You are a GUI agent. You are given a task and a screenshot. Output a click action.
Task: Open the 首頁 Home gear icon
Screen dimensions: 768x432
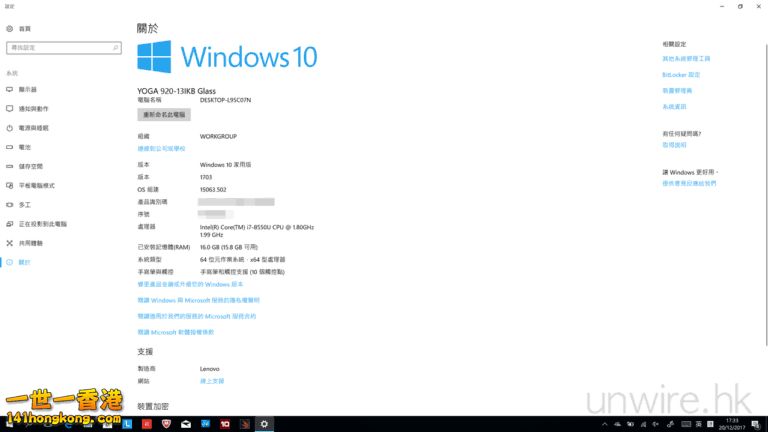9,29
